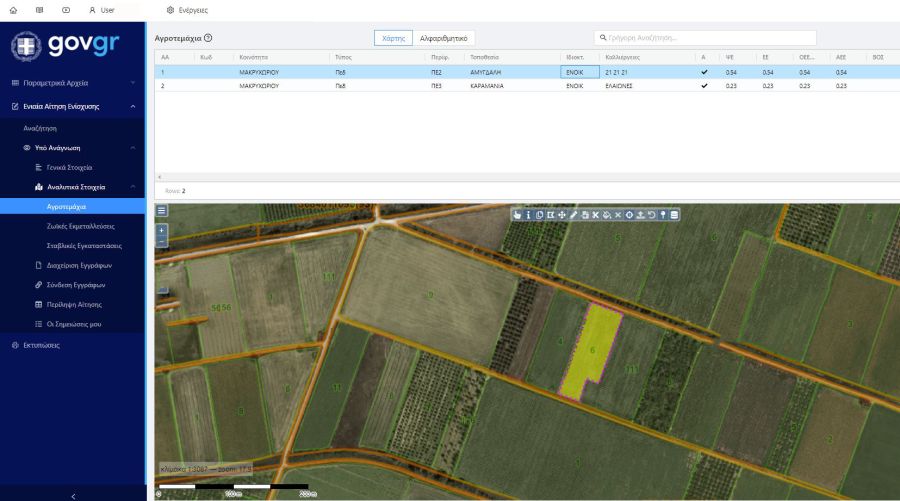The image size is (900, 501).
Task: Collapse the Ενιαία Αίτηση Ενίσχυσης section
Action: (x=133, y=106)
